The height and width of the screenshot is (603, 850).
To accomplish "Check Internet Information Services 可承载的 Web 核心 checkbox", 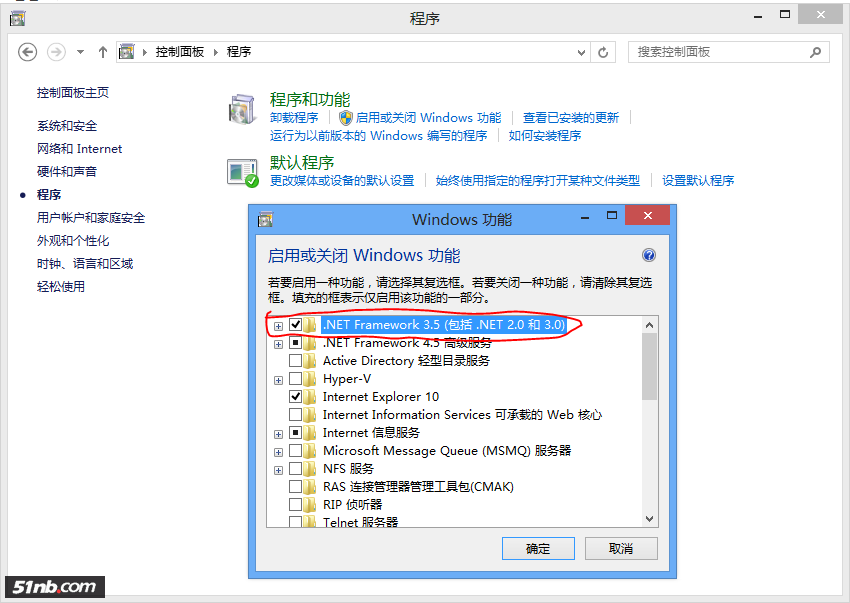I will click(295, 414).
